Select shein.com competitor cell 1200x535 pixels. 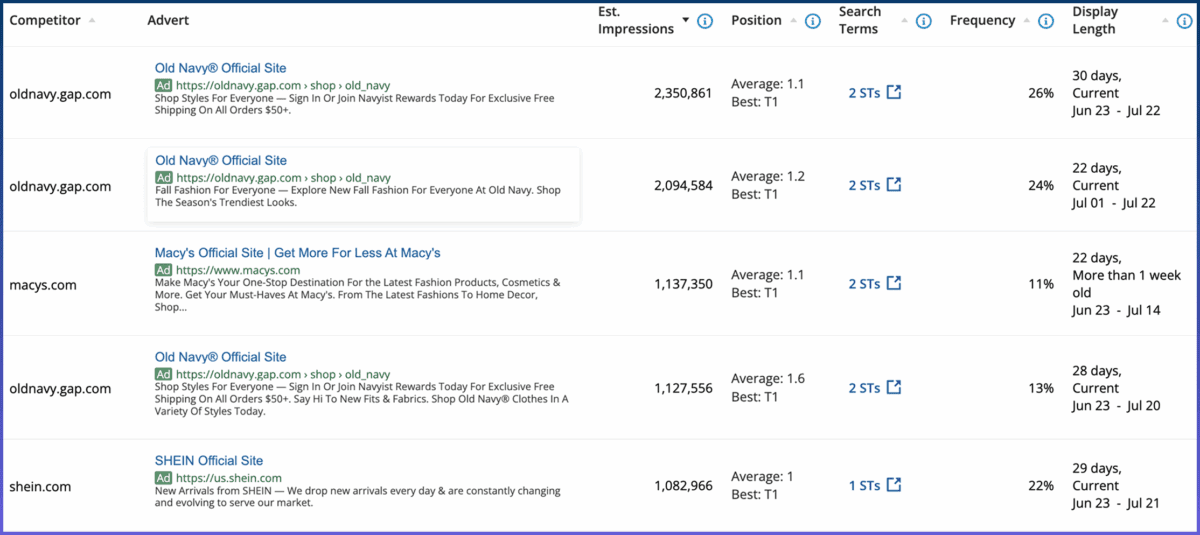pyautogui.click(x=40, y=487)
